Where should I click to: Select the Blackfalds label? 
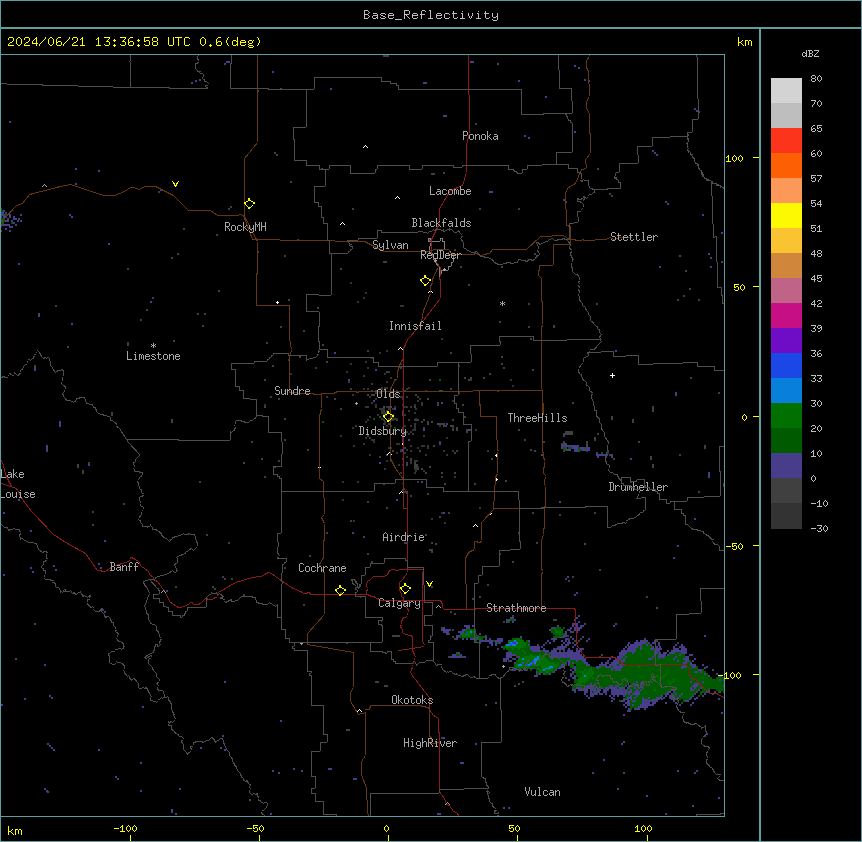click(x=441, y=223)
